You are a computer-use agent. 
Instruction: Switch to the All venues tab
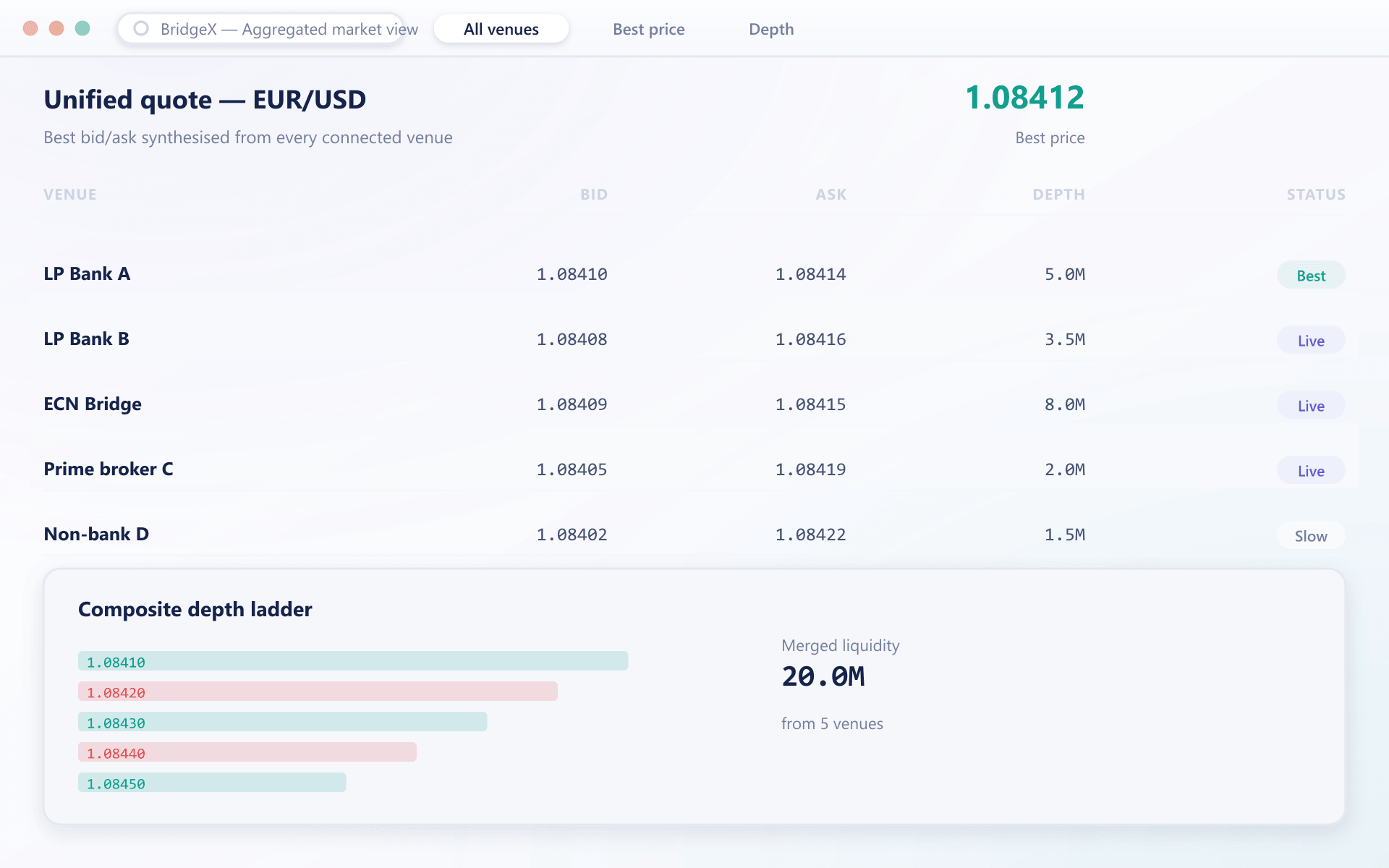(x=501, y=29)
